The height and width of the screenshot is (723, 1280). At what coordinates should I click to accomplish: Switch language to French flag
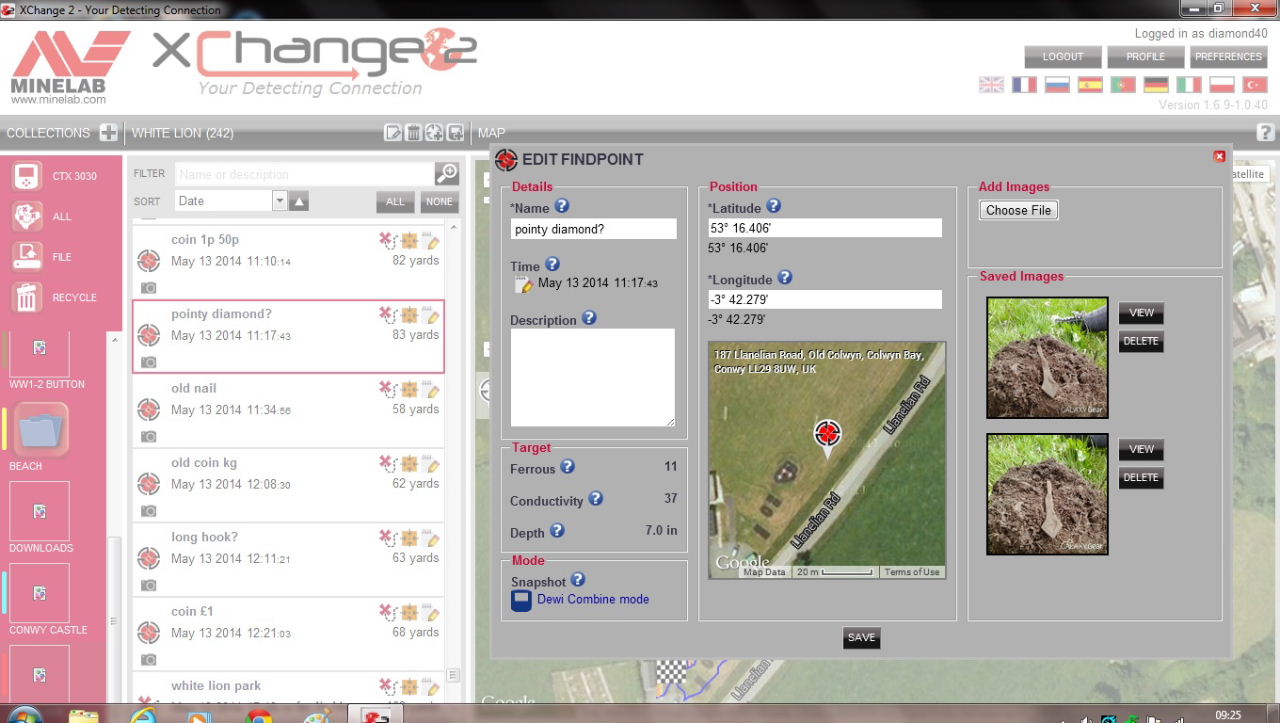pyautogui.click(x=1024, y=85)
